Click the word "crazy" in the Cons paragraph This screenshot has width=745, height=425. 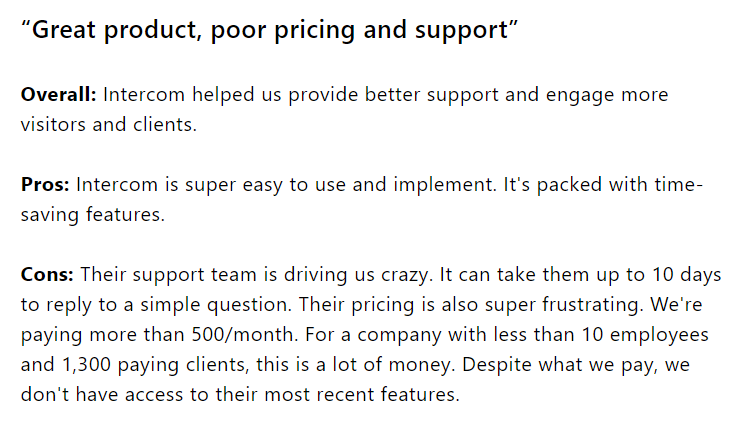[399, 275]
